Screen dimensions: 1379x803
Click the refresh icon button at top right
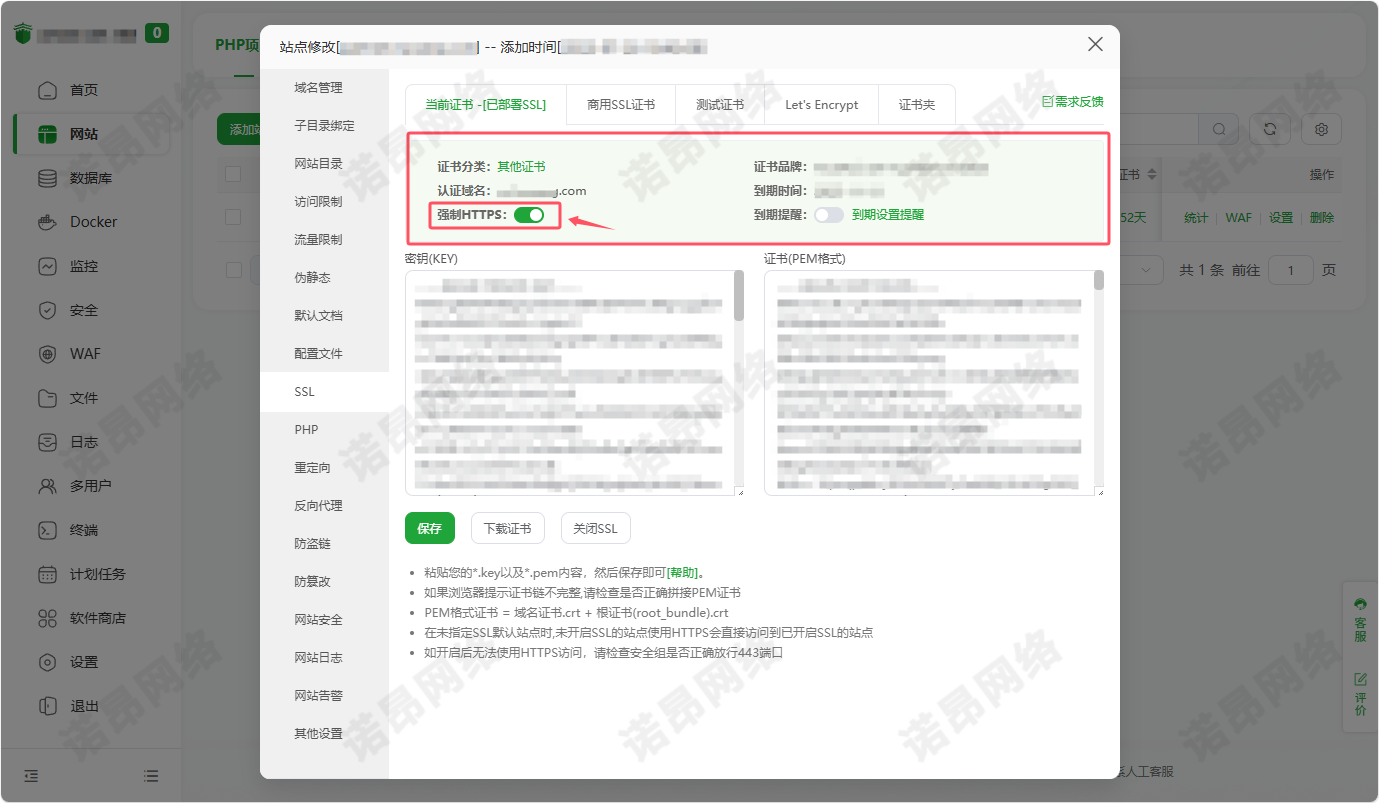1269,129
